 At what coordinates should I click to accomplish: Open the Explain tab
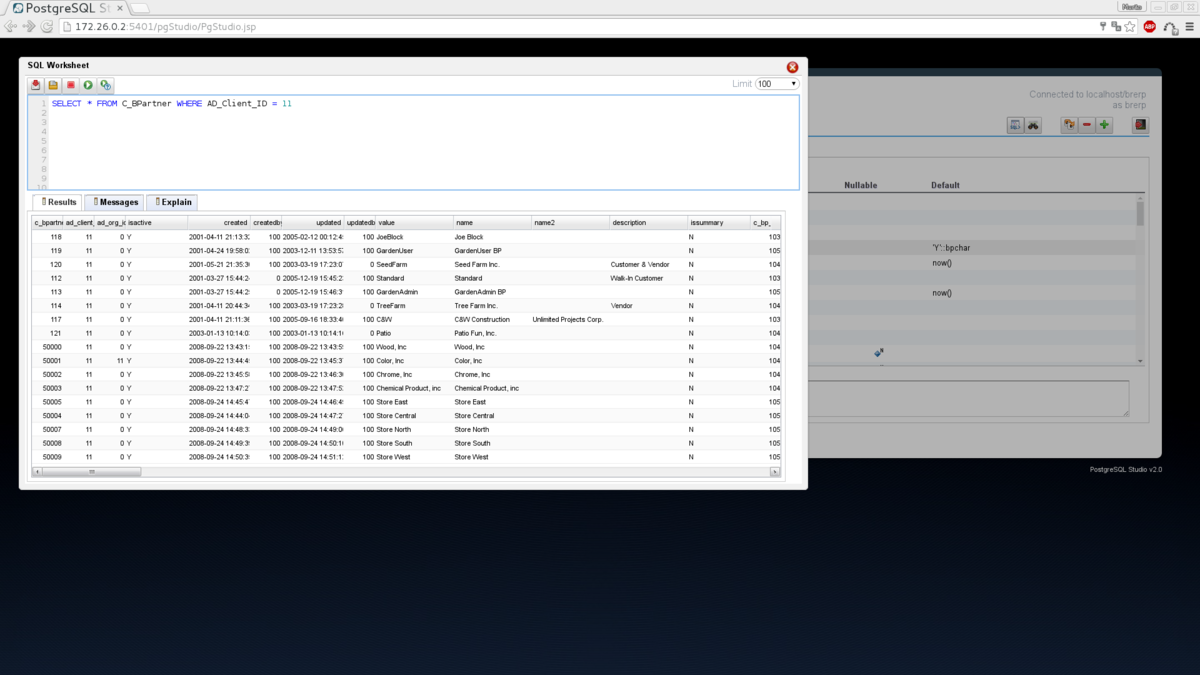tap(173, 202)
